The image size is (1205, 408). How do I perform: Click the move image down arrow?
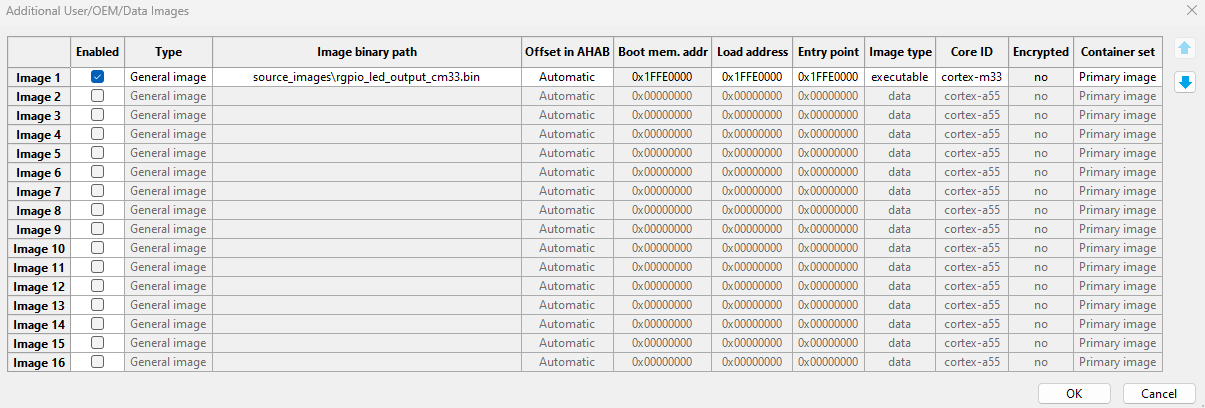coord(1185,82)
